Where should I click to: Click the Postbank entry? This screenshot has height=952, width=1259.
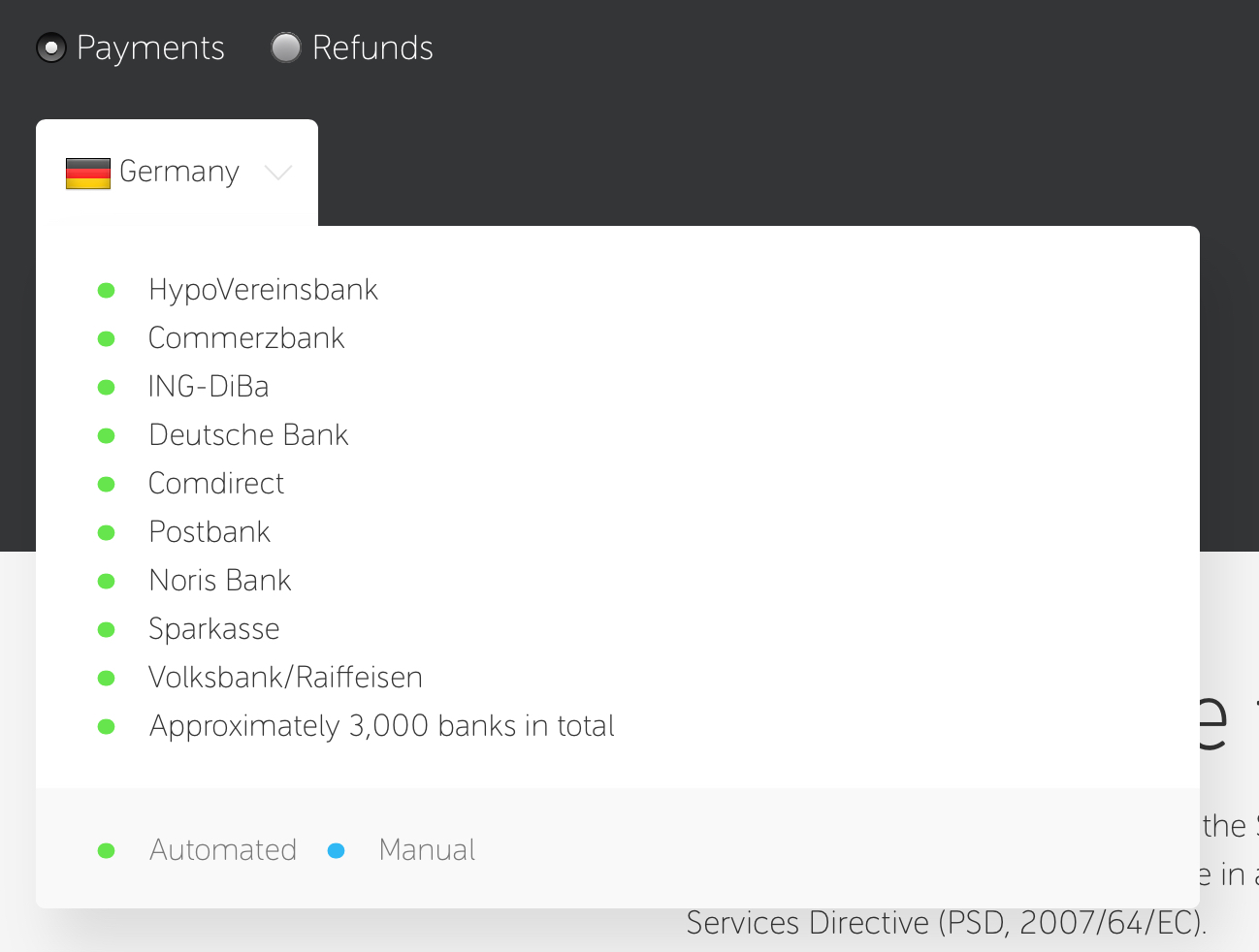tap(210, 532)
